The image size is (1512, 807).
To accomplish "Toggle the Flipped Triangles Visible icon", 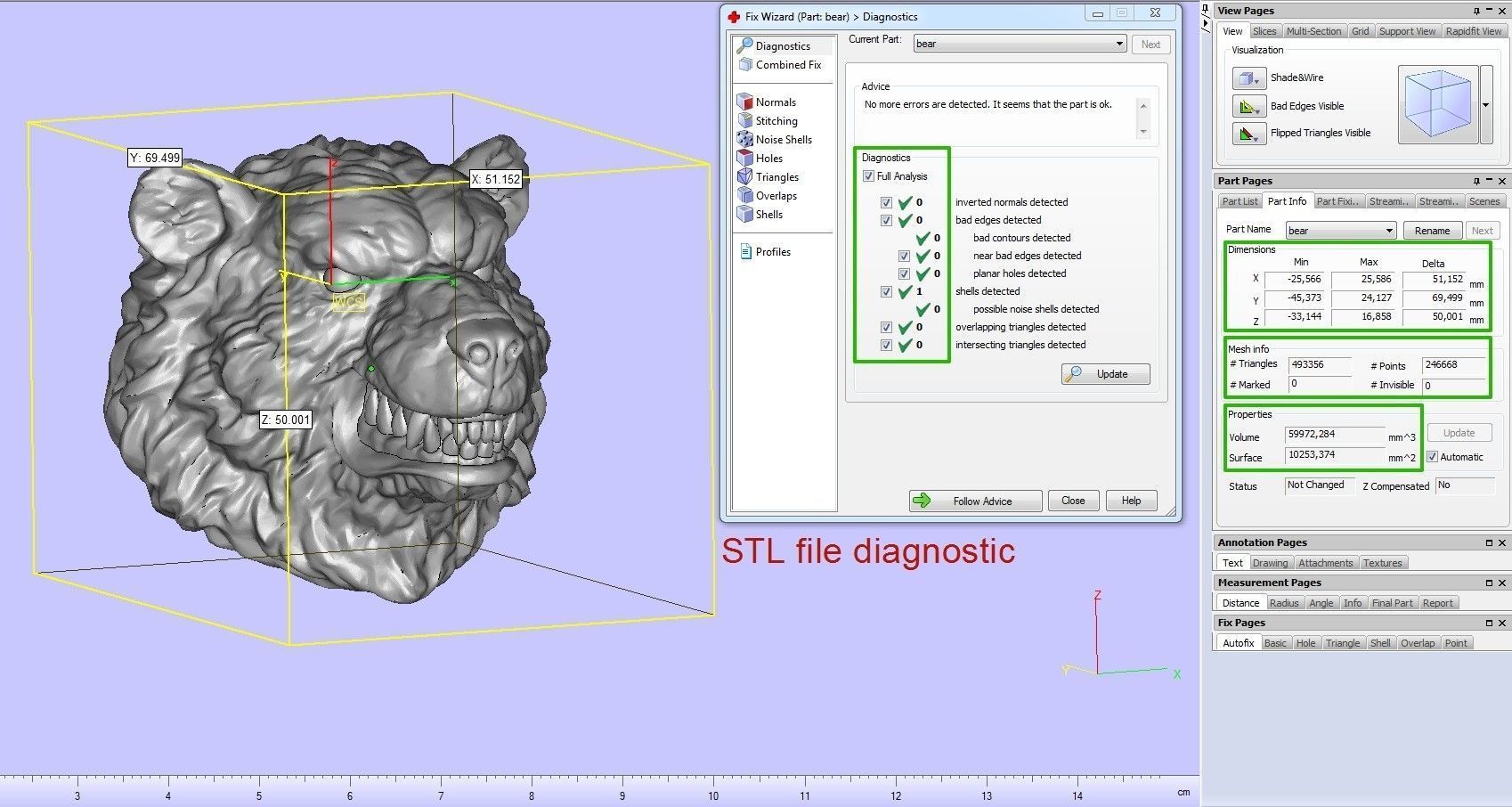I will point(1248,134).
